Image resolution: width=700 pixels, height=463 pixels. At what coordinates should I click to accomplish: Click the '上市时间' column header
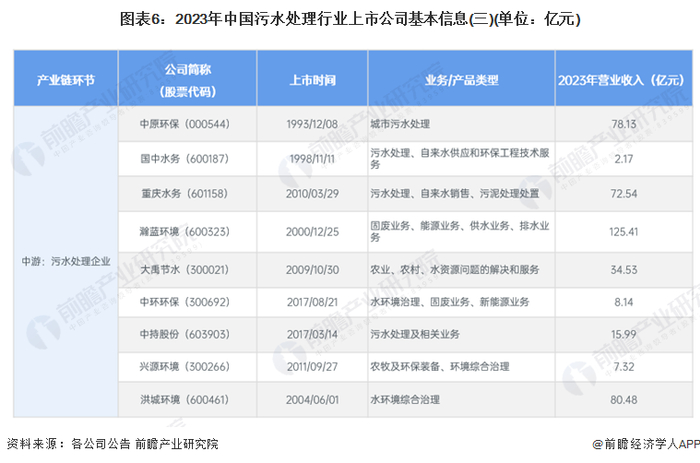click(x=312, y=80)
